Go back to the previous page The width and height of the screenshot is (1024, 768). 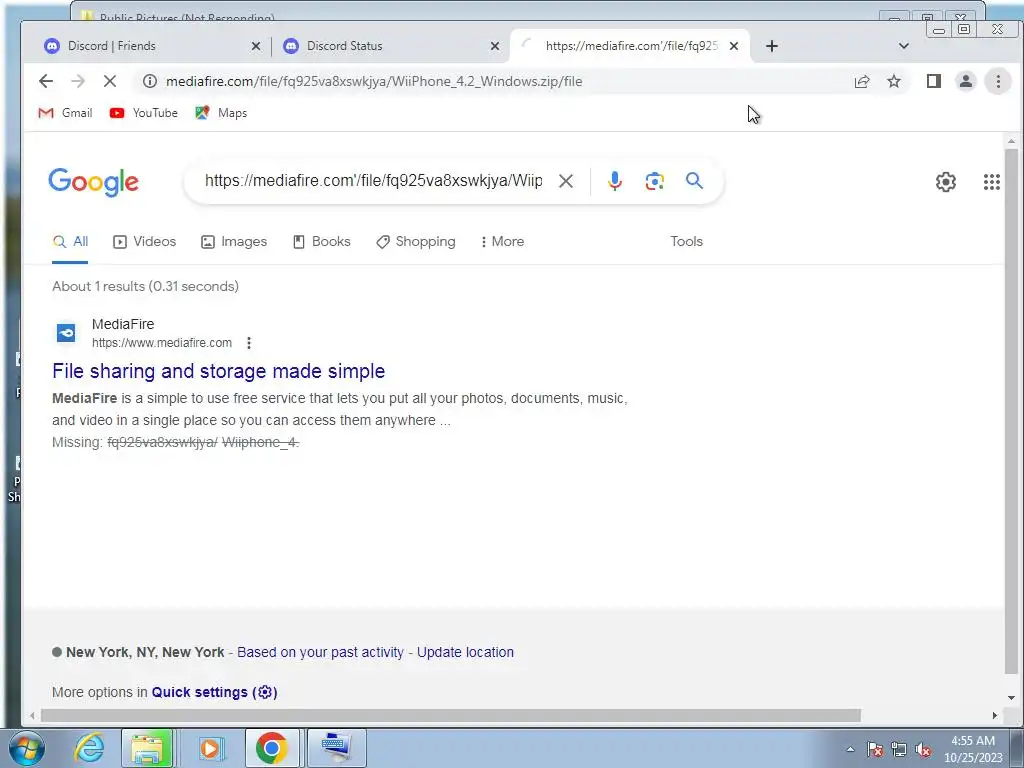46,81
